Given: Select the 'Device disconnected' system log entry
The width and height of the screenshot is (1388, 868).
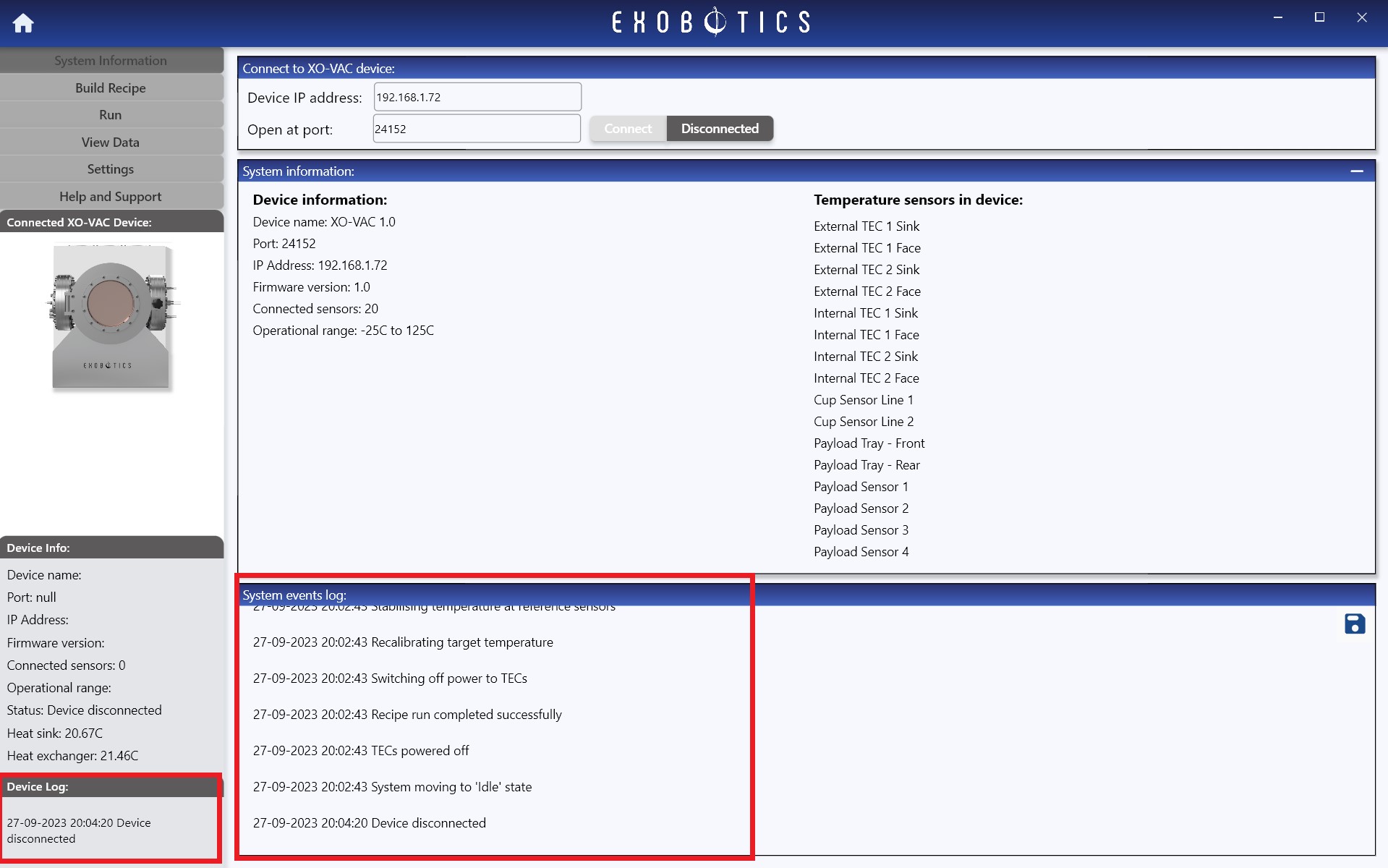Looking at the screenshot, I should click(x=370, y=823).
